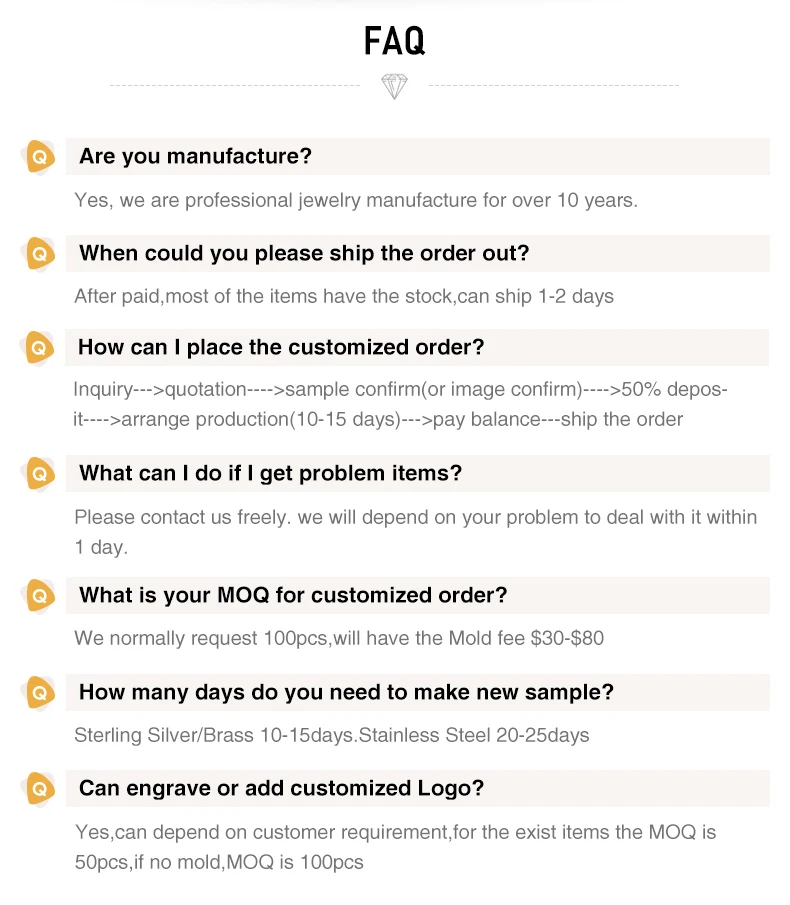
Task: Select "Can engrave or add customized Logo?" question
Action: (x=281, y=788)
